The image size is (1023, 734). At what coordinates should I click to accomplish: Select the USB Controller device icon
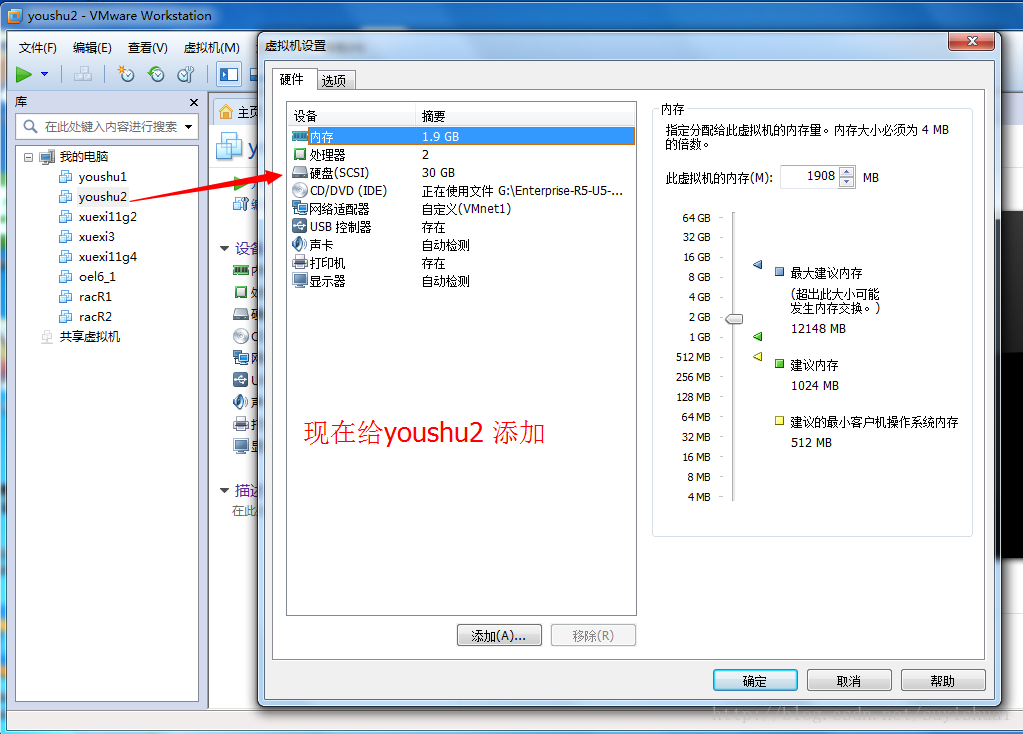coord(299,226)
